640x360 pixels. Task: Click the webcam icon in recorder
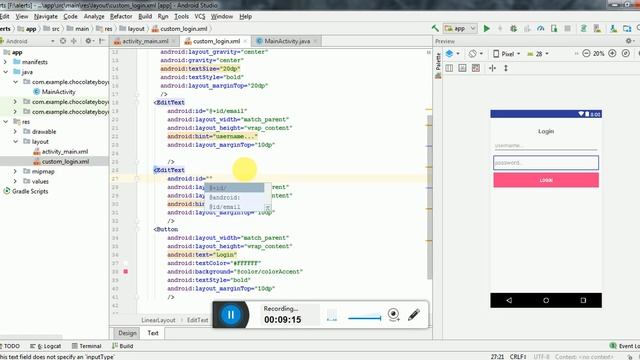[x=393, y=315]
